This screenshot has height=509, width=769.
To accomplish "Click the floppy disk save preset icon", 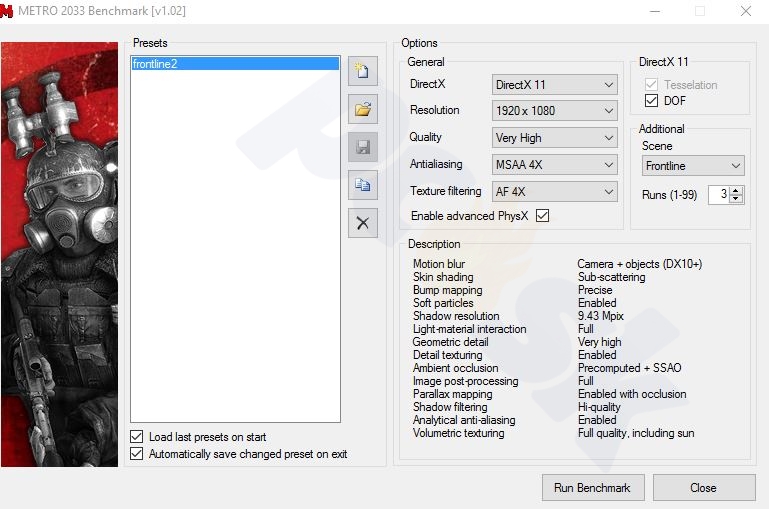I will (363, 147).
